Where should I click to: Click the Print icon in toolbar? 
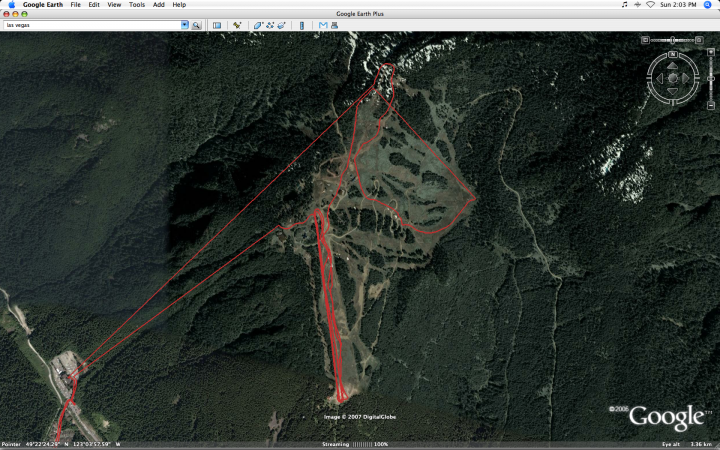point(334,25)
